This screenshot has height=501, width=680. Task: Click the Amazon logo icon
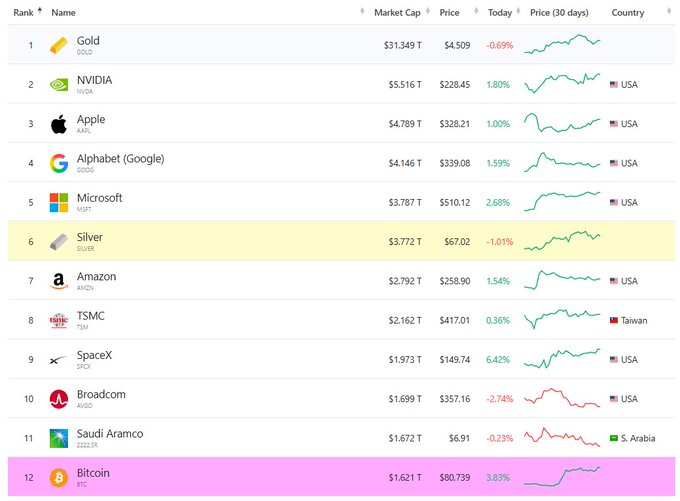(x=59, y=281)
